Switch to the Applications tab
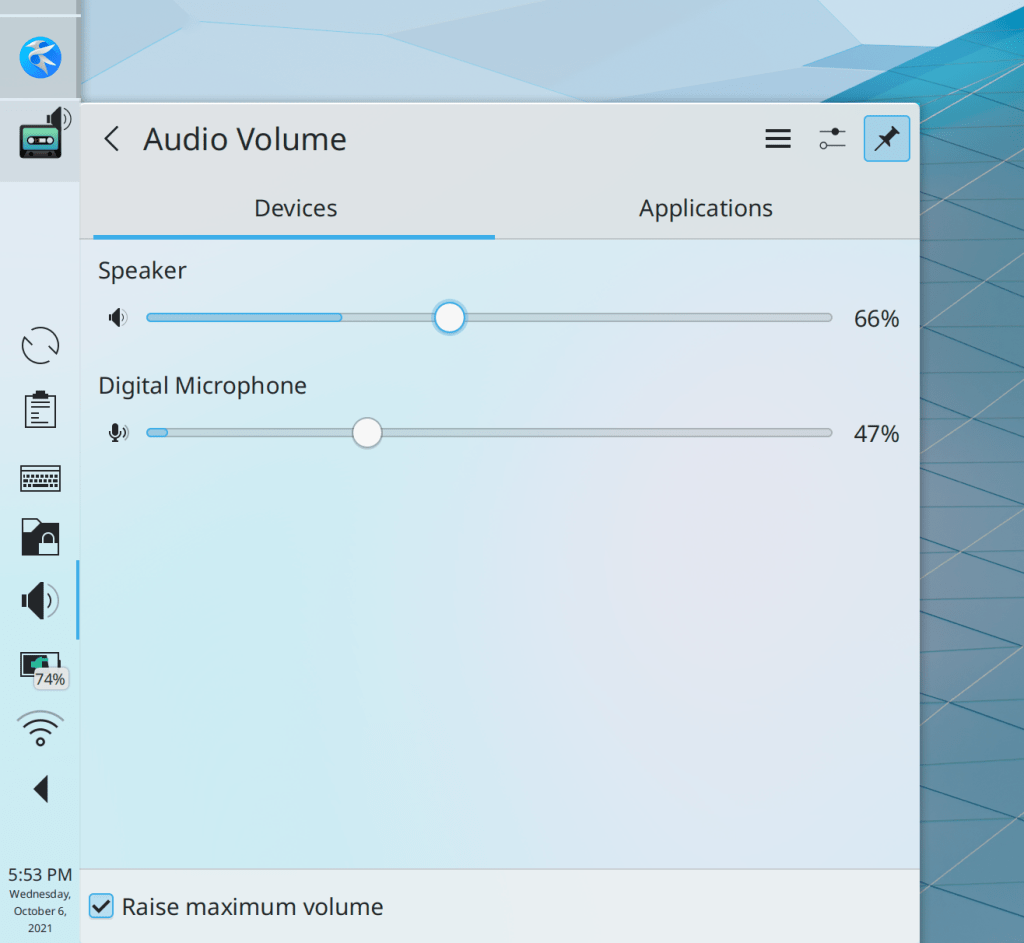1024x943 pixels. [x=705, y=209]
